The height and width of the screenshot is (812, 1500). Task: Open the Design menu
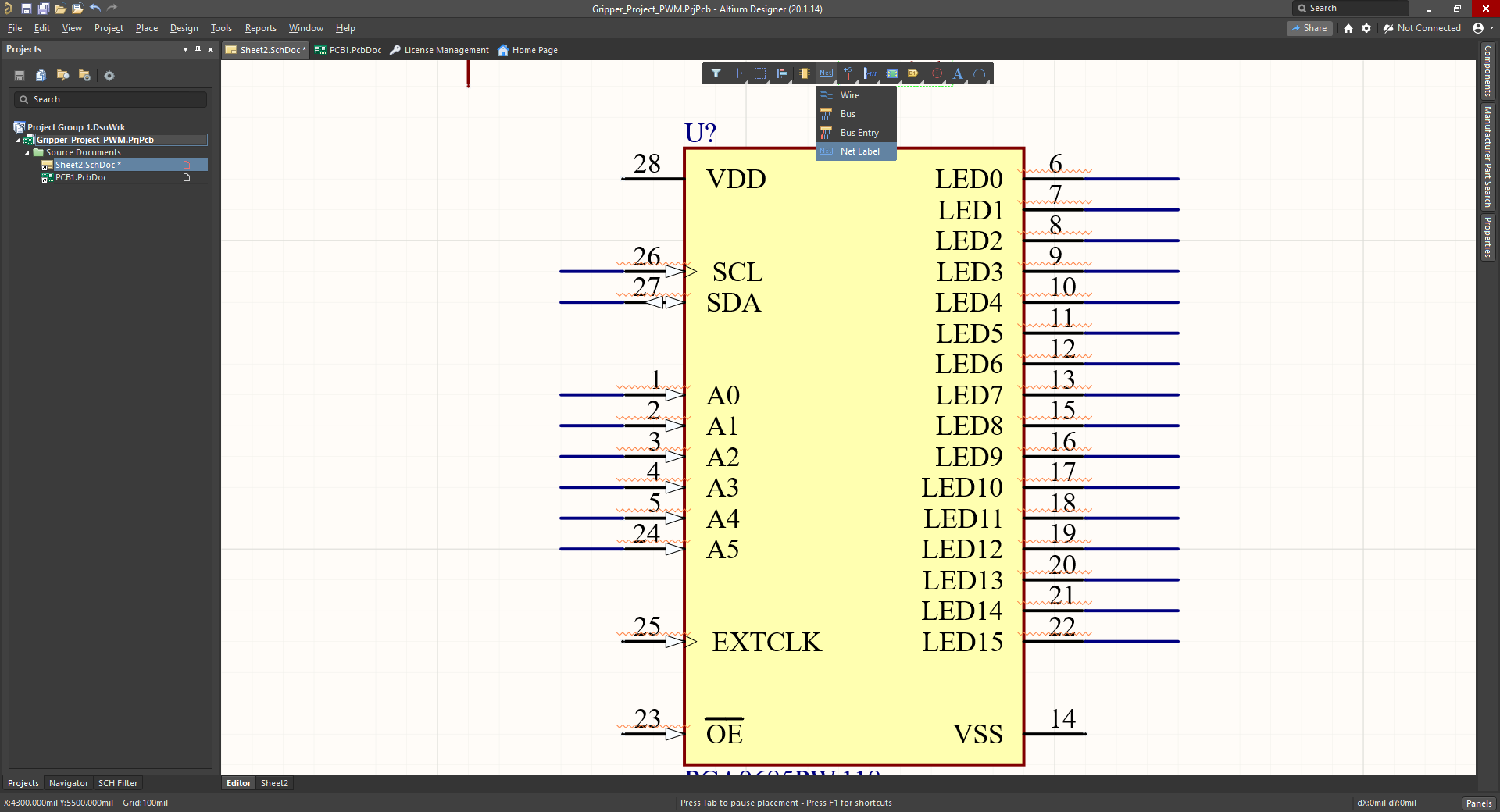point(184,28)
